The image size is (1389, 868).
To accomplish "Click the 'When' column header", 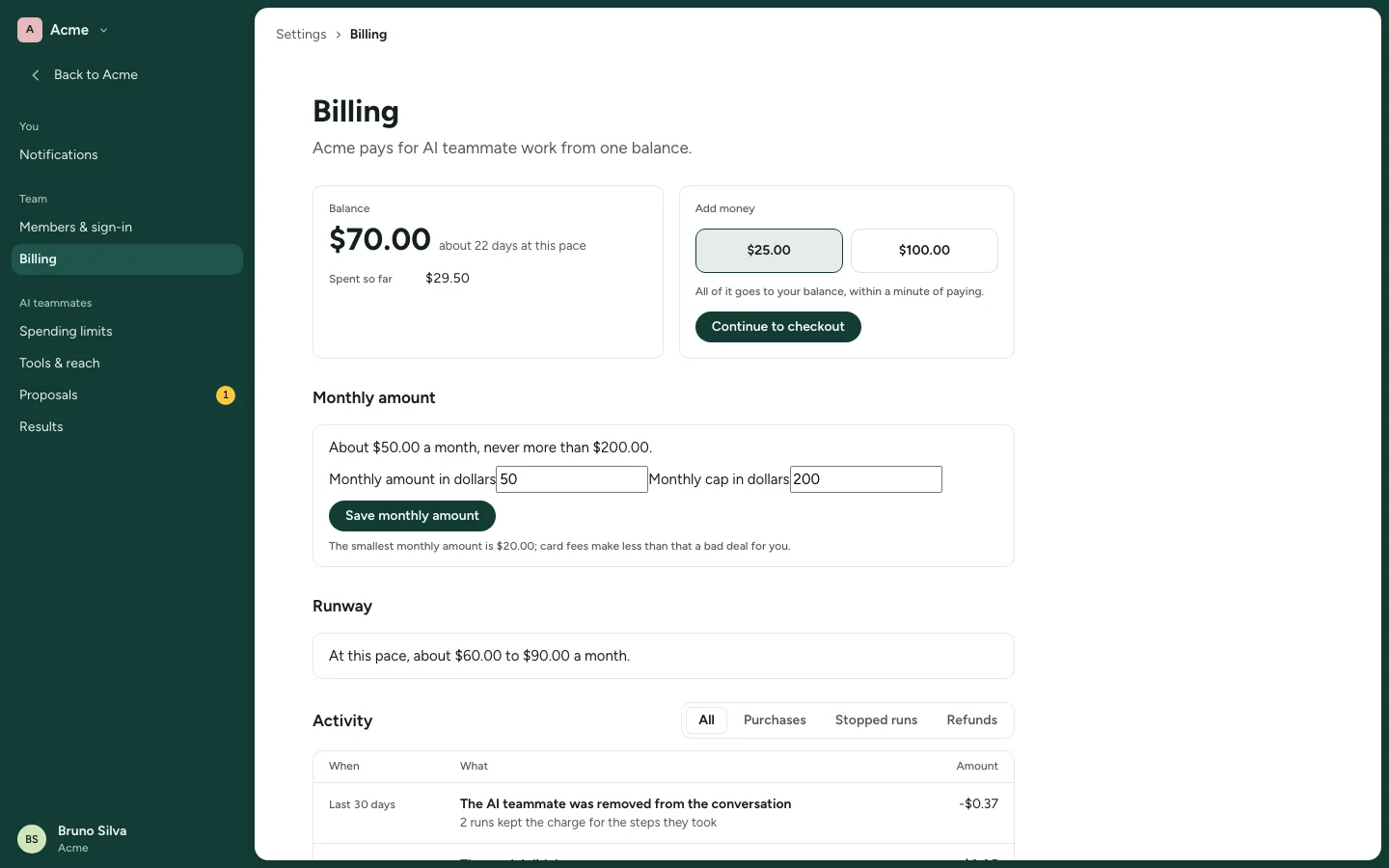I will tap(344, 767).
